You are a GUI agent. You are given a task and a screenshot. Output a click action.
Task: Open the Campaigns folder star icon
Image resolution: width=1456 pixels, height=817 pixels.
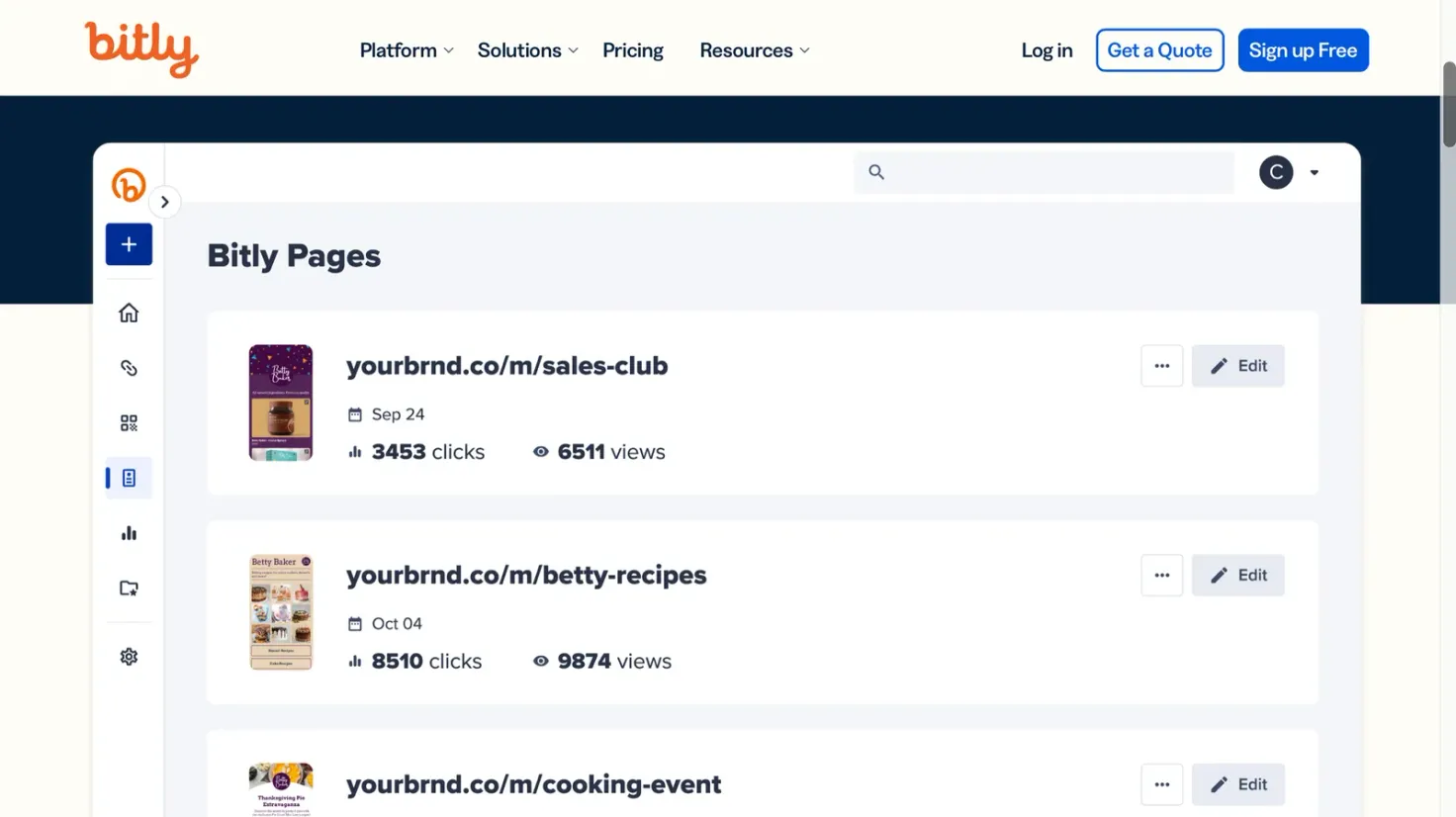[x=129, y=589]
